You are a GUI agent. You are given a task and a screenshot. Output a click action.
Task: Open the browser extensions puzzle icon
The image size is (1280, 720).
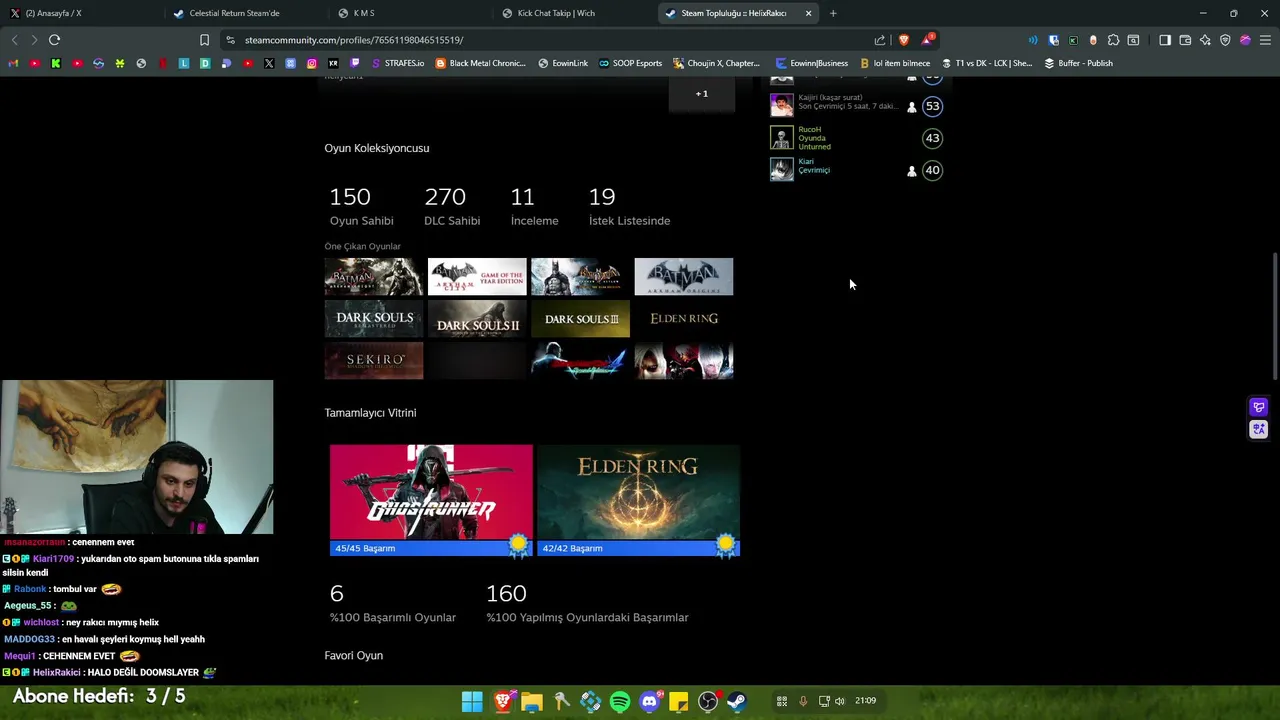1113,40
